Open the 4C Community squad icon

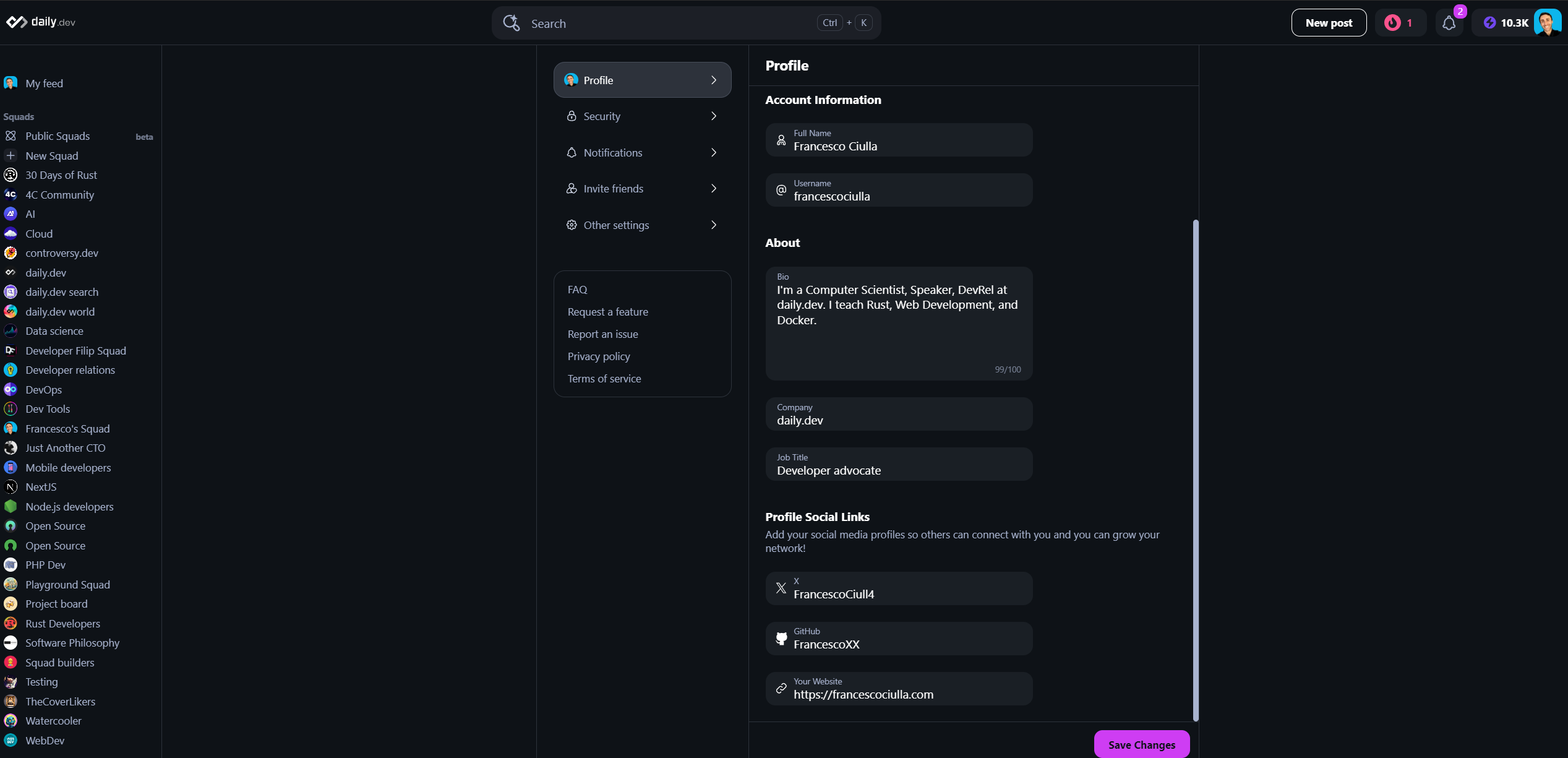tap(11, 195)
